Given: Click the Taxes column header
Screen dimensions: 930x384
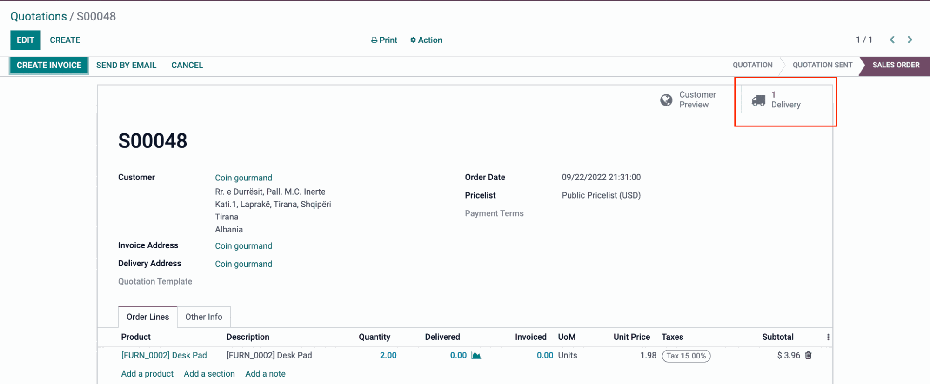Looking at the screenshot, I should [673, 337].
